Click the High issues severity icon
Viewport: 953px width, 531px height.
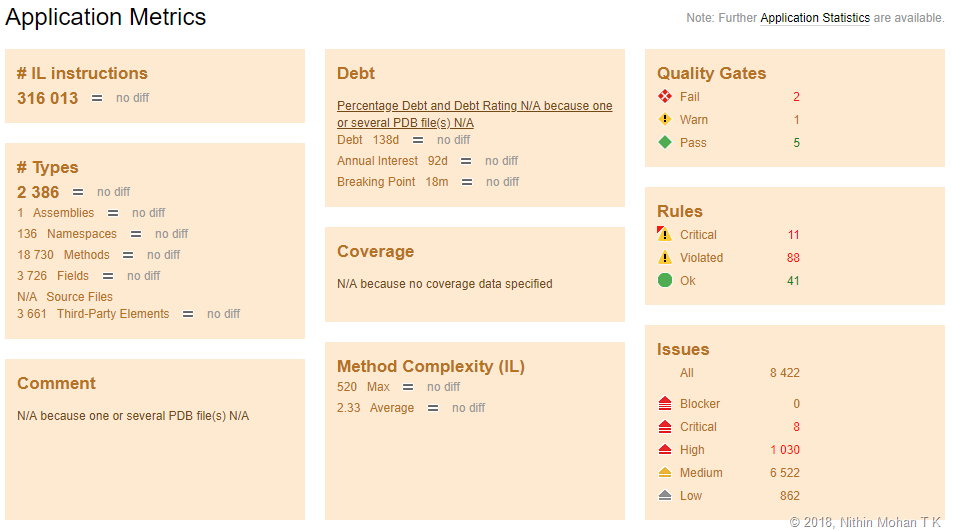click(x=665, y=450)
